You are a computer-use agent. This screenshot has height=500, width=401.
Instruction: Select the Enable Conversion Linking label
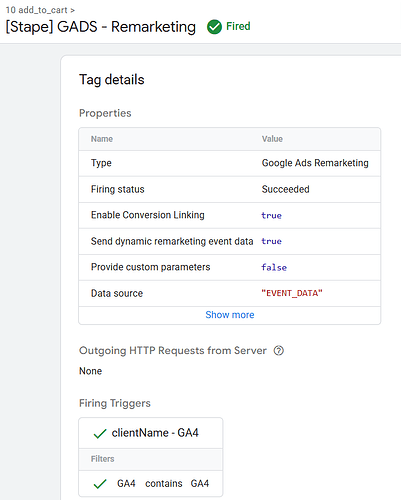(148, 215)
